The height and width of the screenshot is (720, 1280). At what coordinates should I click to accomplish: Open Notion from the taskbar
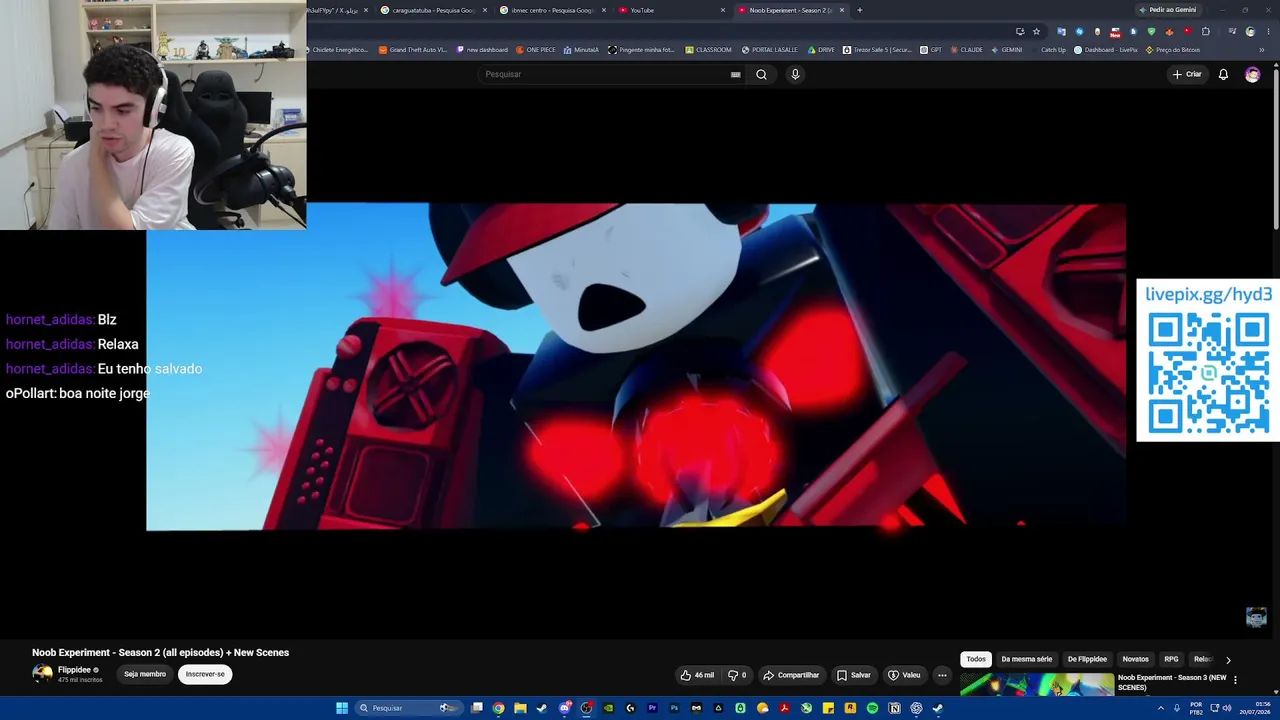894,708
